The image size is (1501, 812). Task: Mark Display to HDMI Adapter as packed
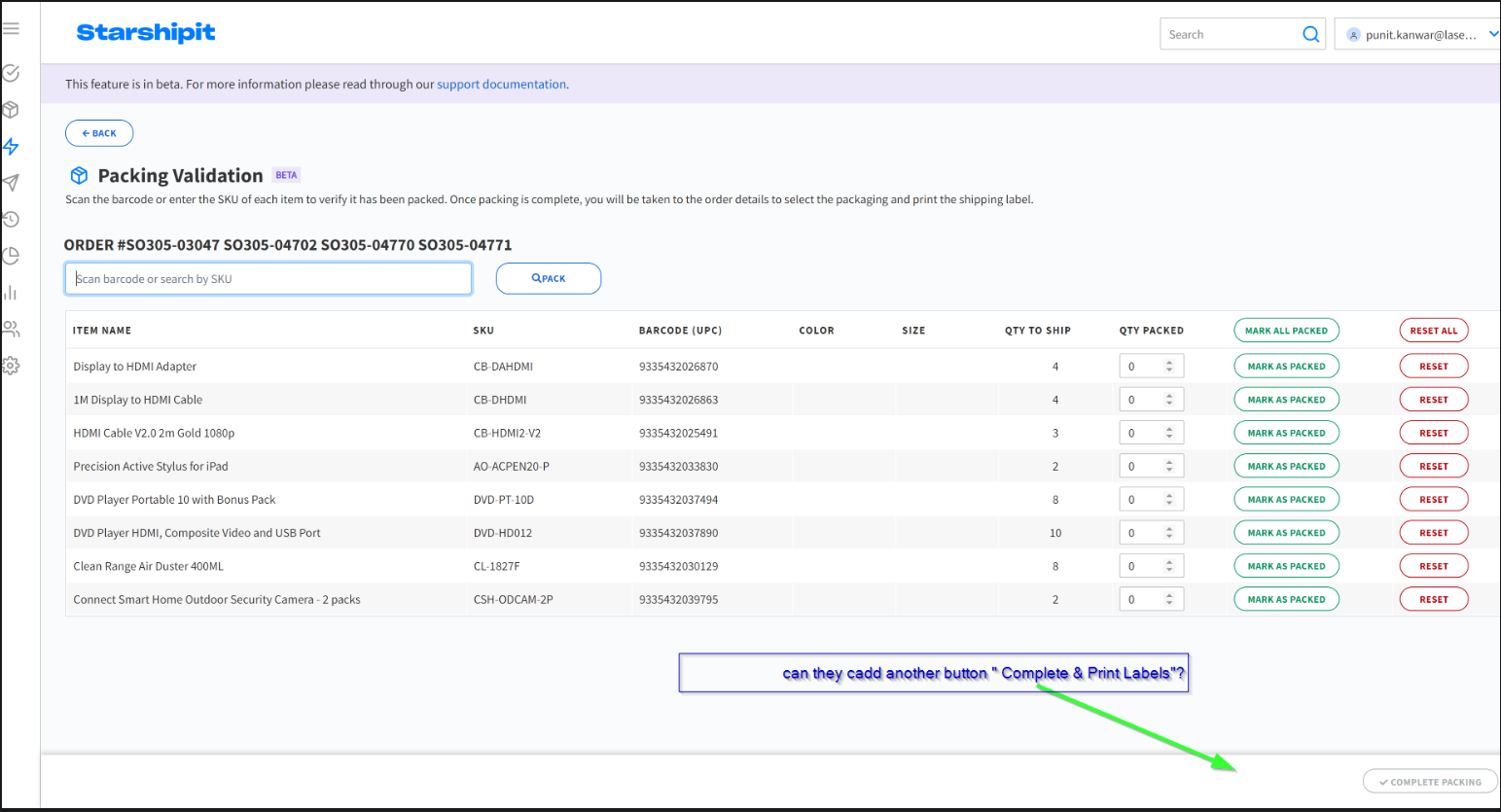click(1286, 367)
